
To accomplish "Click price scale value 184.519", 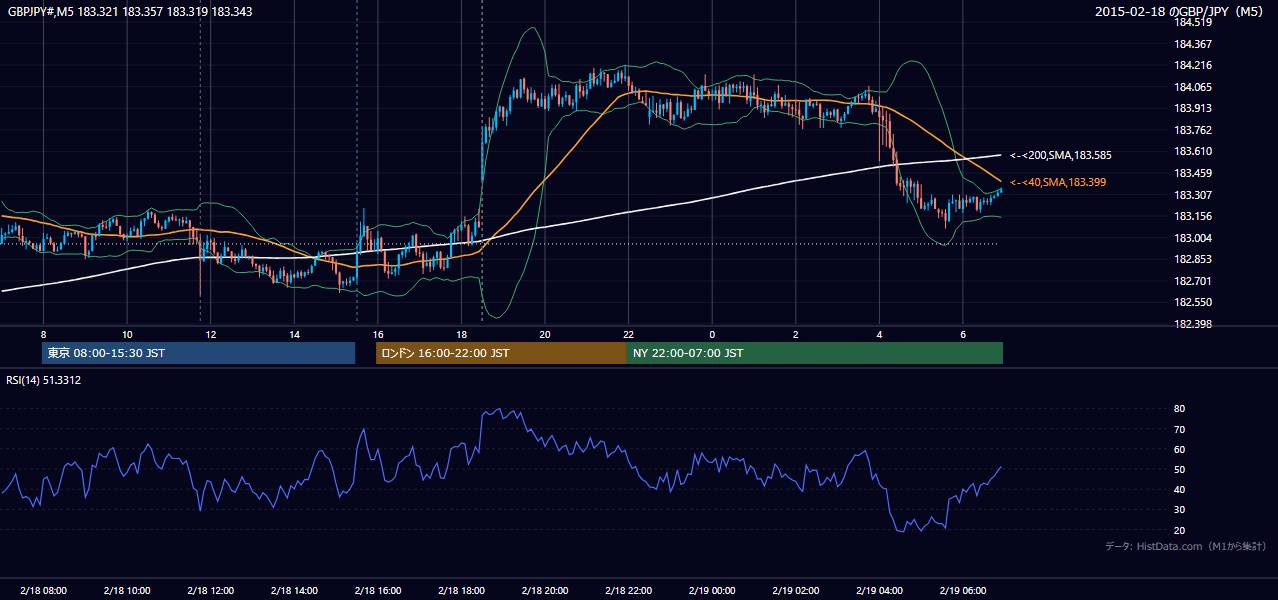I will (x=1193, y=22).
